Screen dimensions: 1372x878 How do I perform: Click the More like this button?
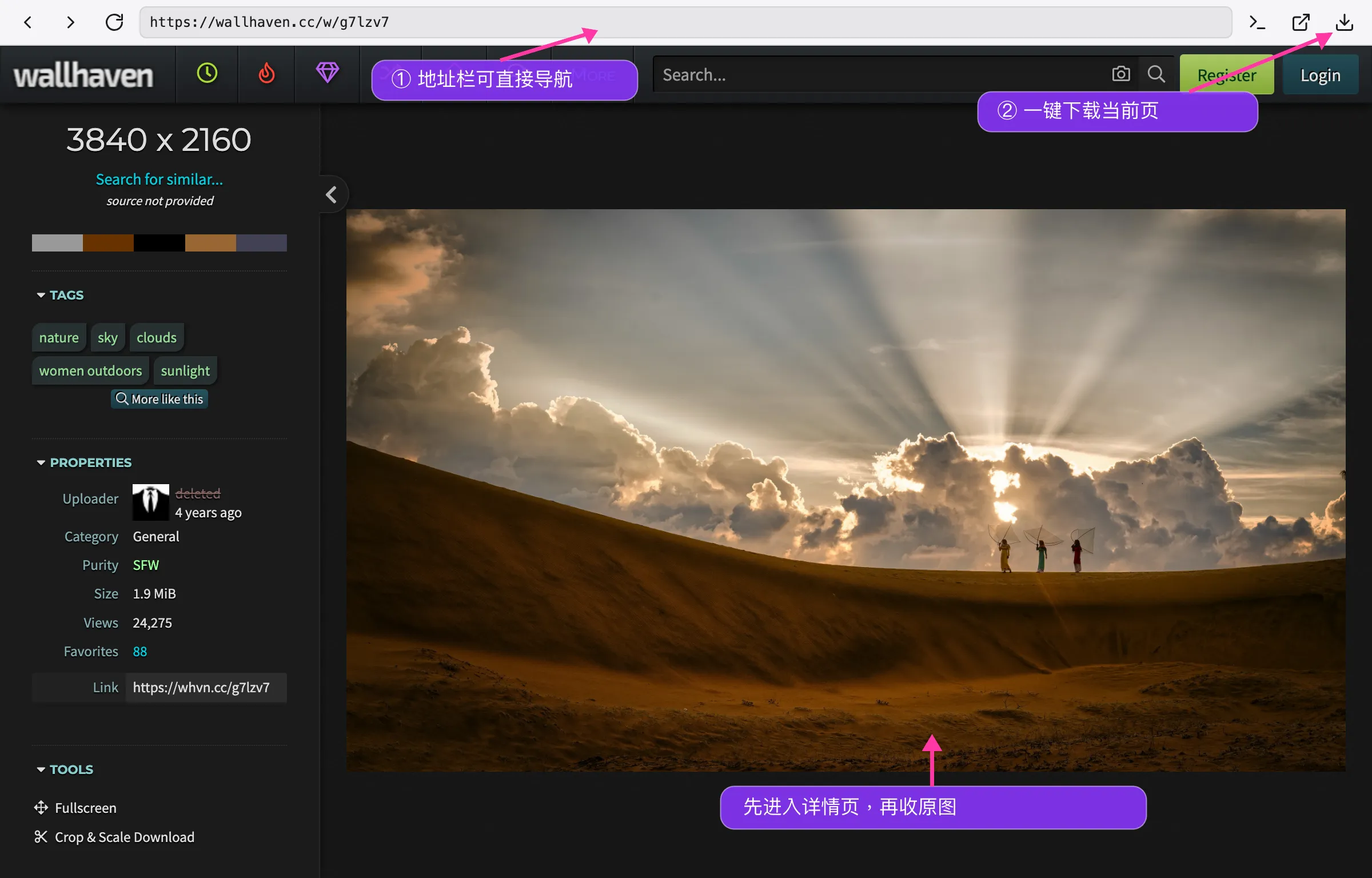coord(159,399)
